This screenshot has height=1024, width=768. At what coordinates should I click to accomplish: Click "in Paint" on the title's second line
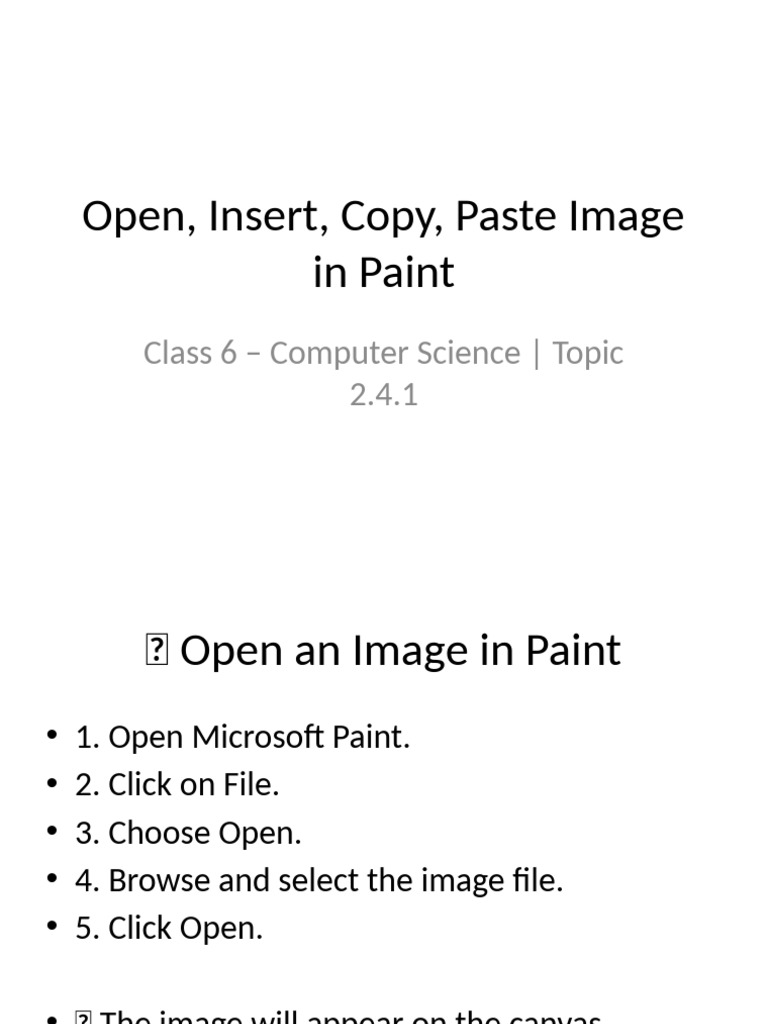383,272
